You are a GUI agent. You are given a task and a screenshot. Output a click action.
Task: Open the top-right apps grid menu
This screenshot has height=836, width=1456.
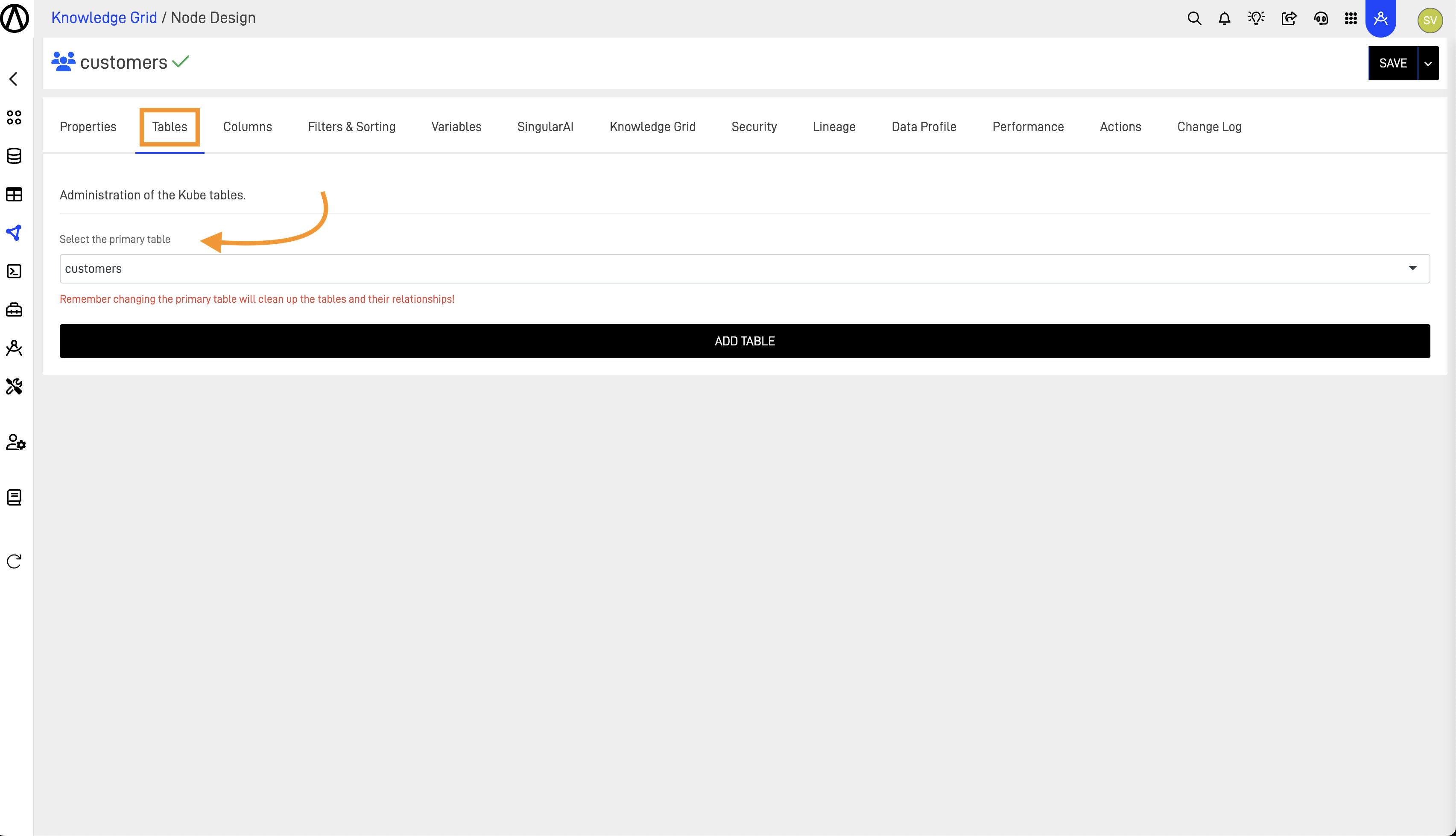[1351, 18]
